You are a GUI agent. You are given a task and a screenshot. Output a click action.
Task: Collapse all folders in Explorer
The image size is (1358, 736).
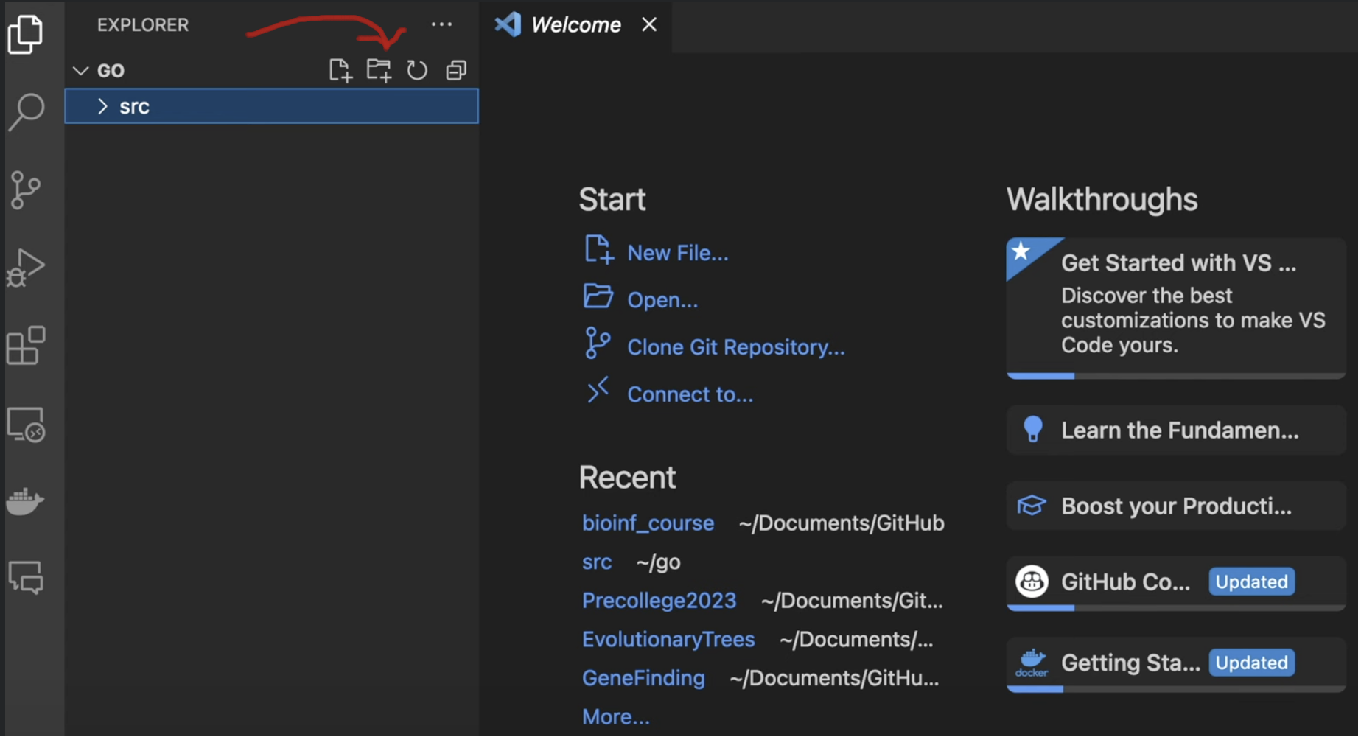(456, 70)
